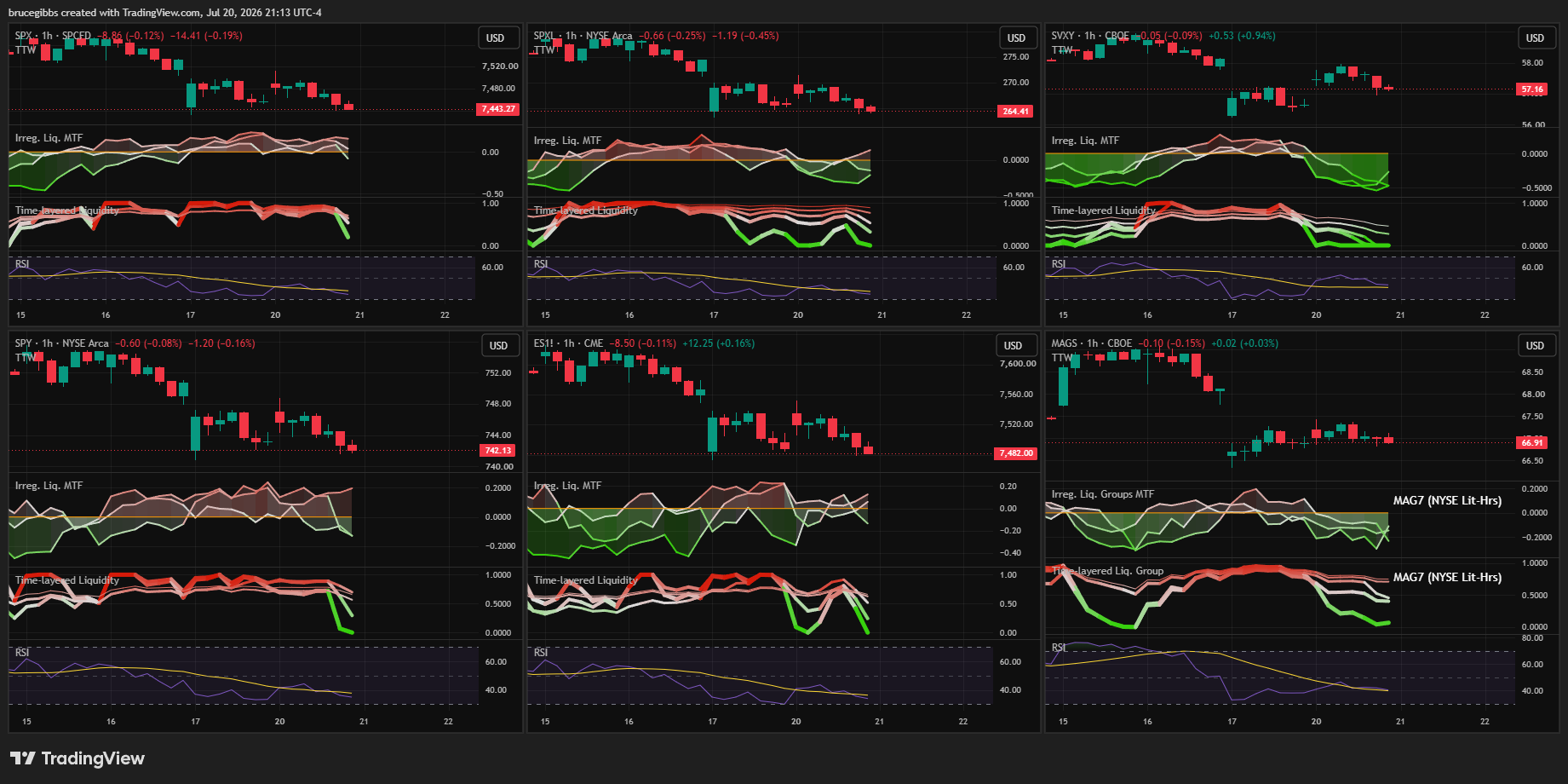The width and height of the screenshot is (1568, 784).
Task: Select 'Time-layered Liq. Group' label in MAGS chart
Action: (x=1108, y=571)
